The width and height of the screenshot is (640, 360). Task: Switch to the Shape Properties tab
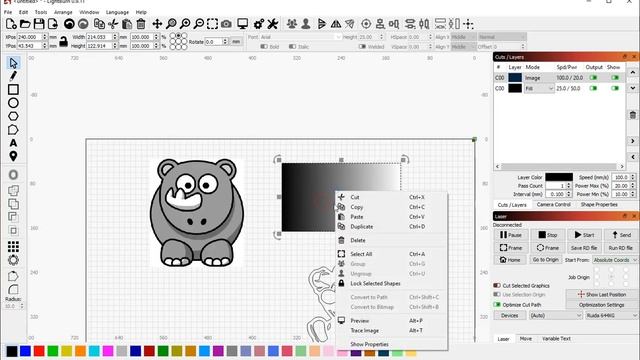tap(599, 204)
